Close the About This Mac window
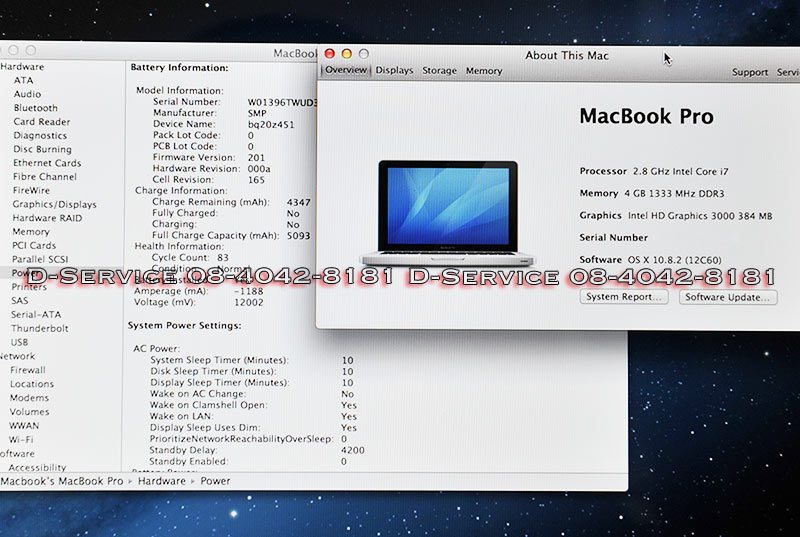800x537 pixels. (x=330, y=54)
